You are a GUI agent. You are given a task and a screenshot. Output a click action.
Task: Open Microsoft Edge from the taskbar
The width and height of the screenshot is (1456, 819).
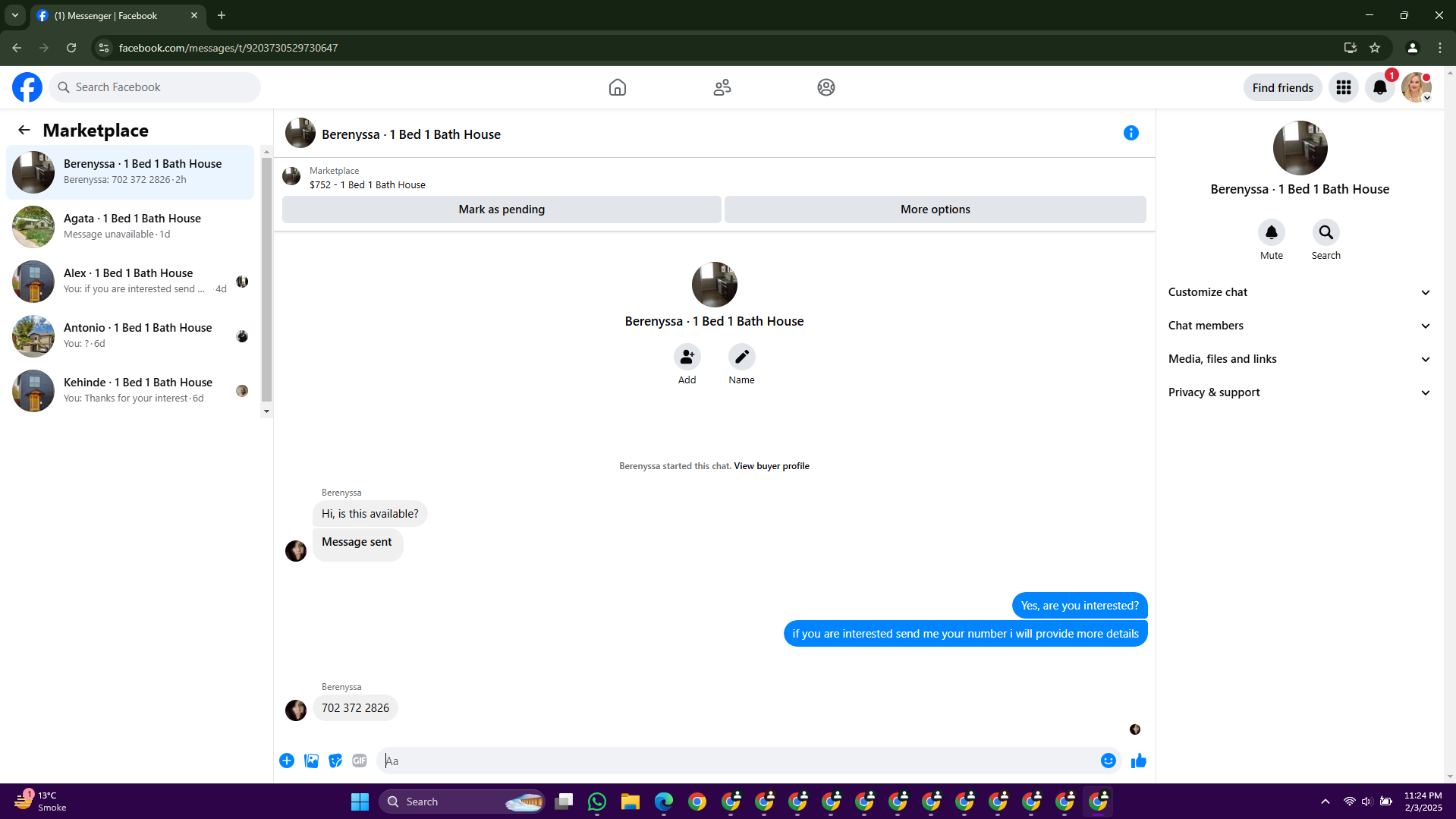(x=664, y=802)
